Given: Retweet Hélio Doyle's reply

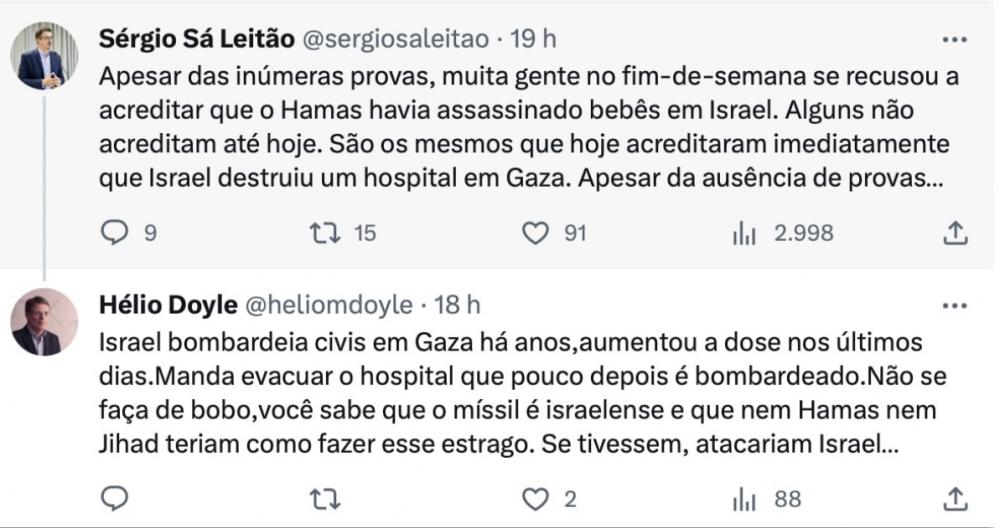Looking at the screenshot, I should point(326,497).
